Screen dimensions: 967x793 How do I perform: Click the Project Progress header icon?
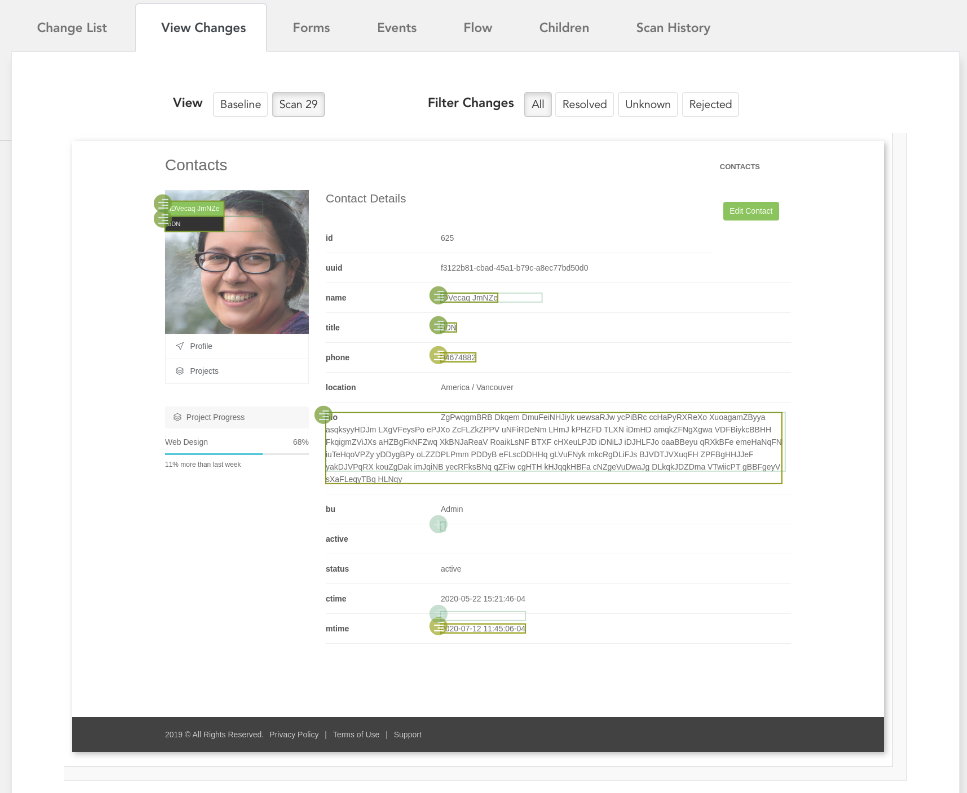[x=178, y=417]
